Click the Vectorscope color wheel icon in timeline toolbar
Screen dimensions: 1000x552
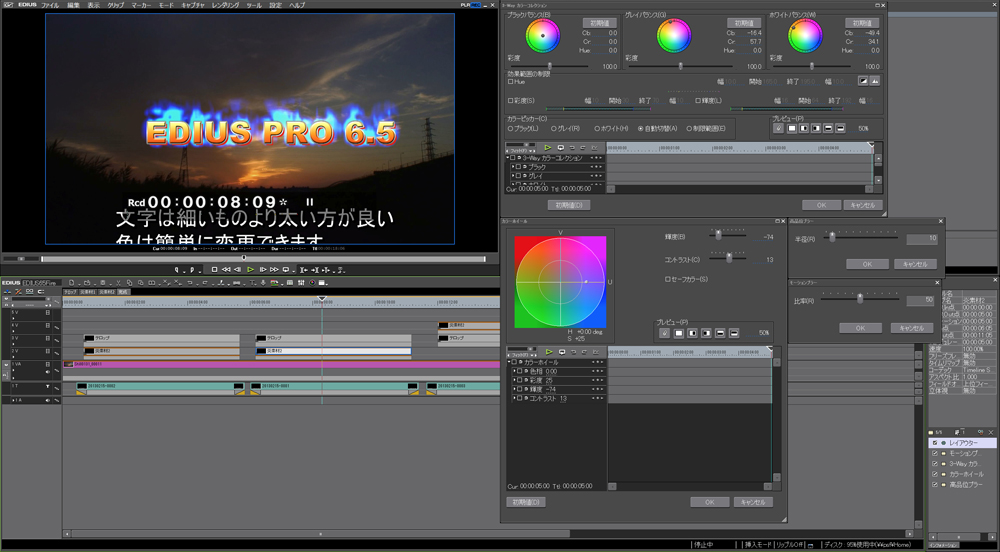(x=312, y=282)
